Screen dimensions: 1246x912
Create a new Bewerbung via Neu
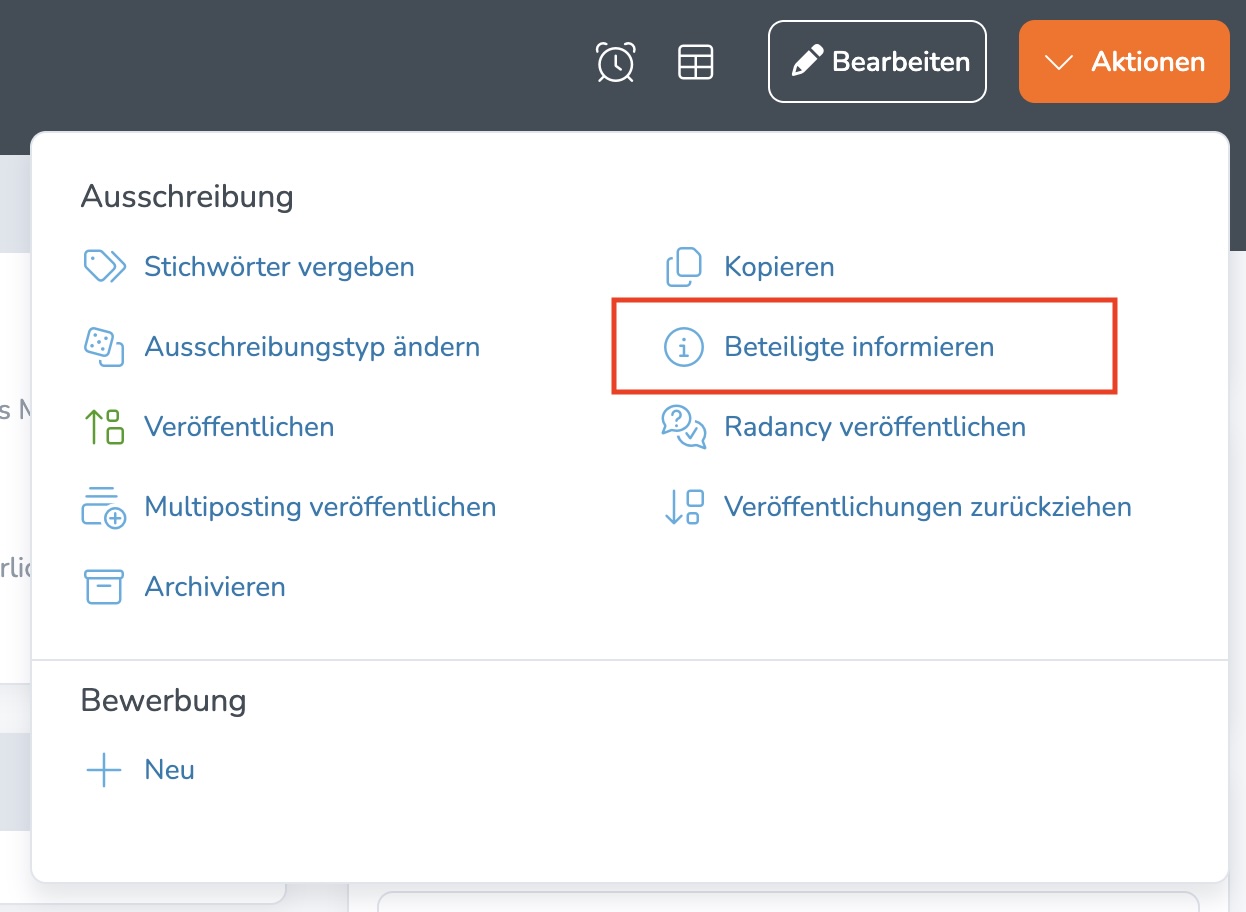[x=168, y=769]
